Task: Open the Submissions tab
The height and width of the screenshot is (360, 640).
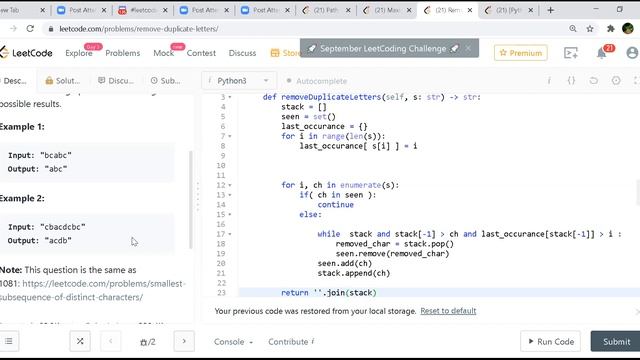Action: pyautogui.click(x=165, y=81)
